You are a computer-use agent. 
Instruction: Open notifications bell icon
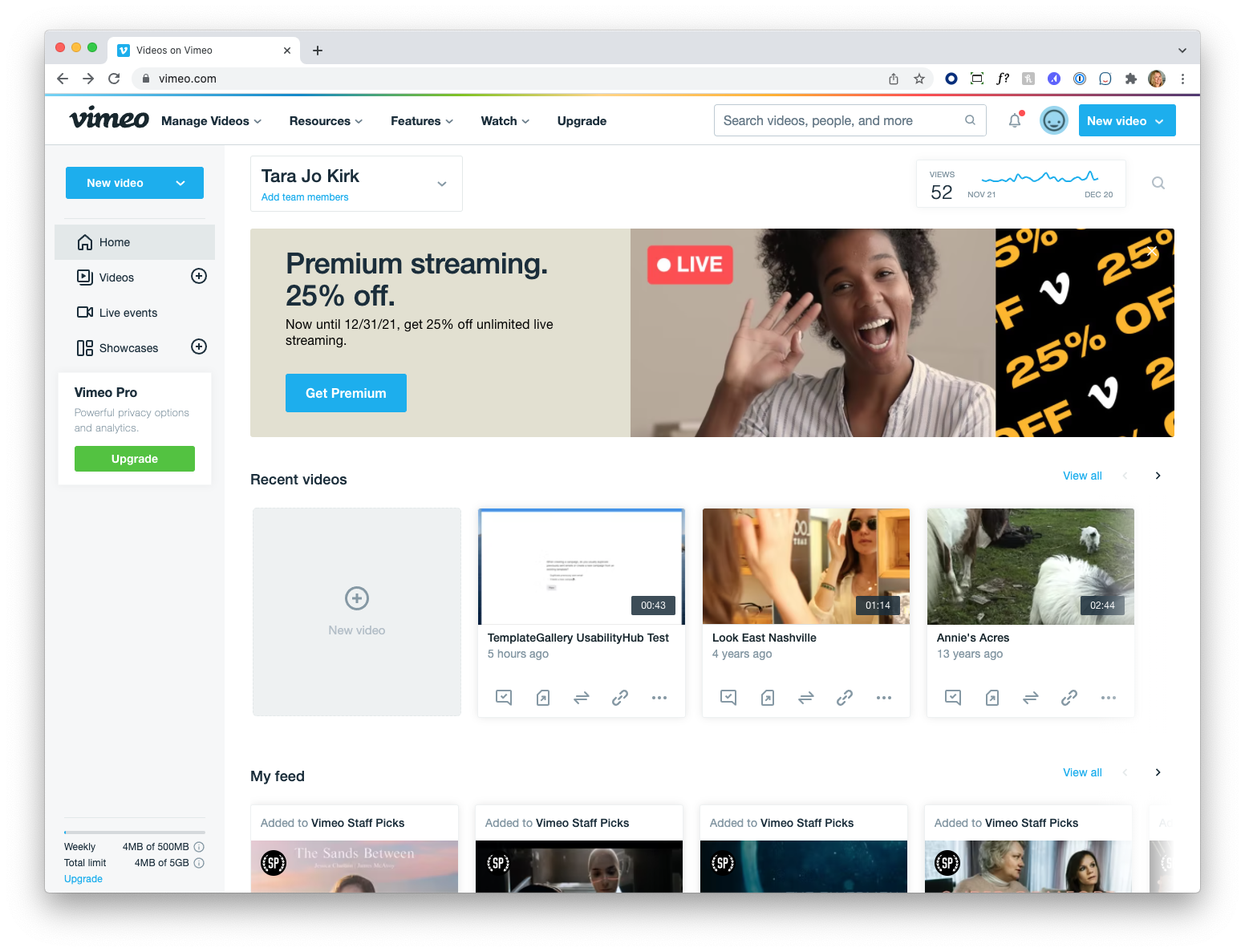point(1015,121)
